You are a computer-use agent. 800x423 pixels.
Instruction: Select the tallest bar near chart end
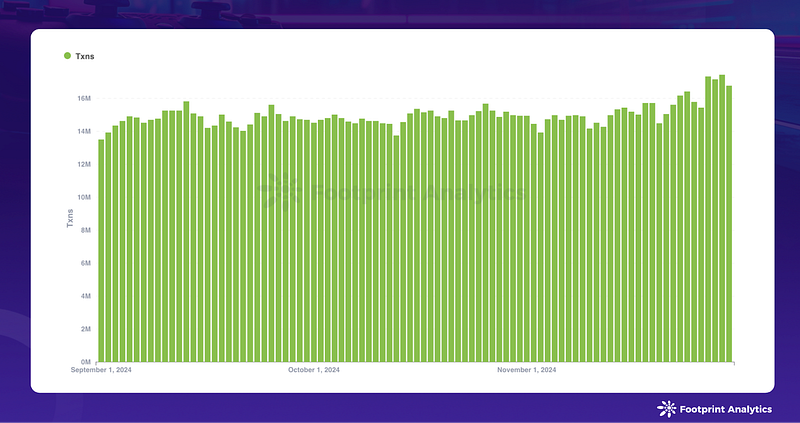pos(722,218)
